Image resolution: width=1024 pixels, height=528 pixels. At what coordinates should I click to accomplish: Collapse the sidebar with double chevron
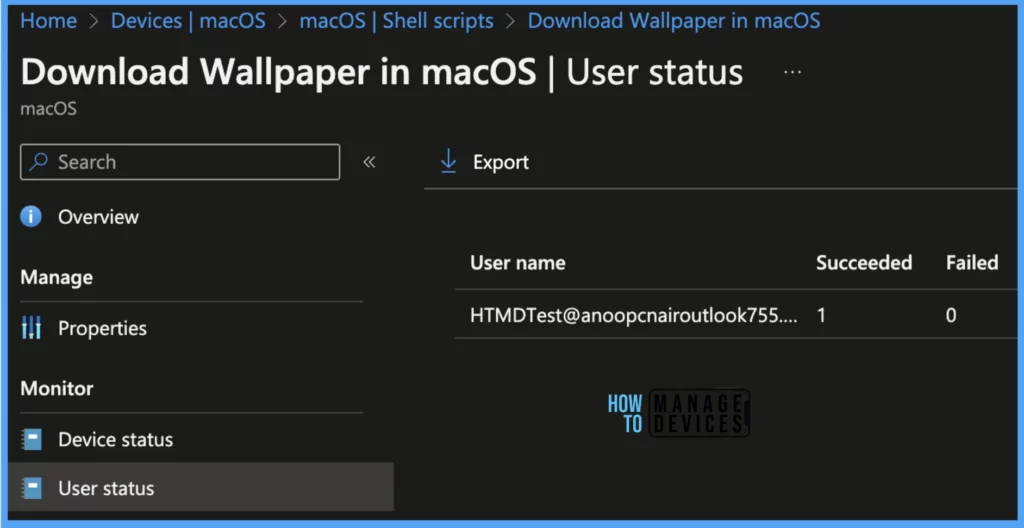pos(370,162)
